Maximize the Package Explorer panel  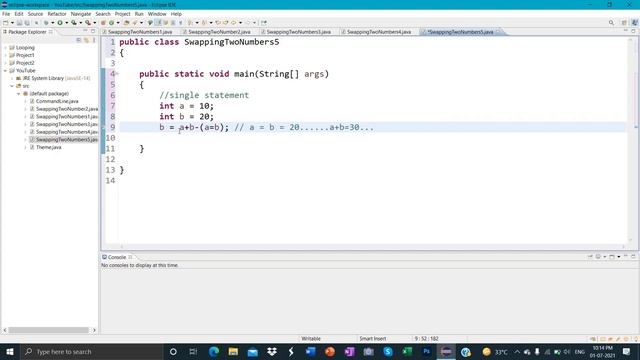[93, 31]
